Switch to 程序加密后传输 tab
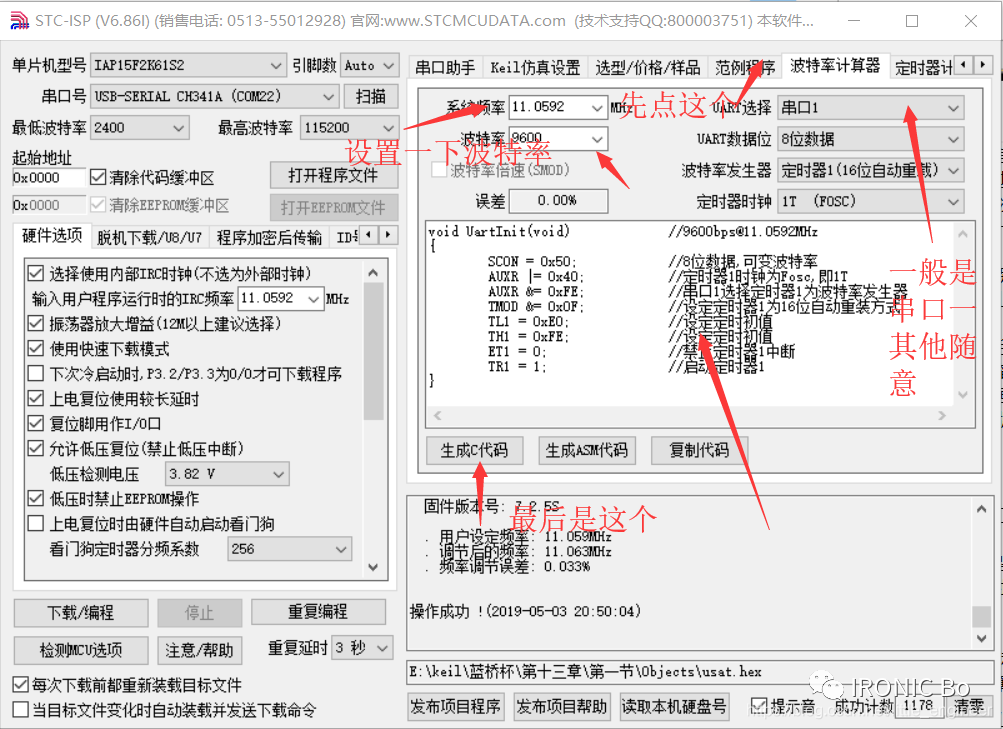 (269, 238)
